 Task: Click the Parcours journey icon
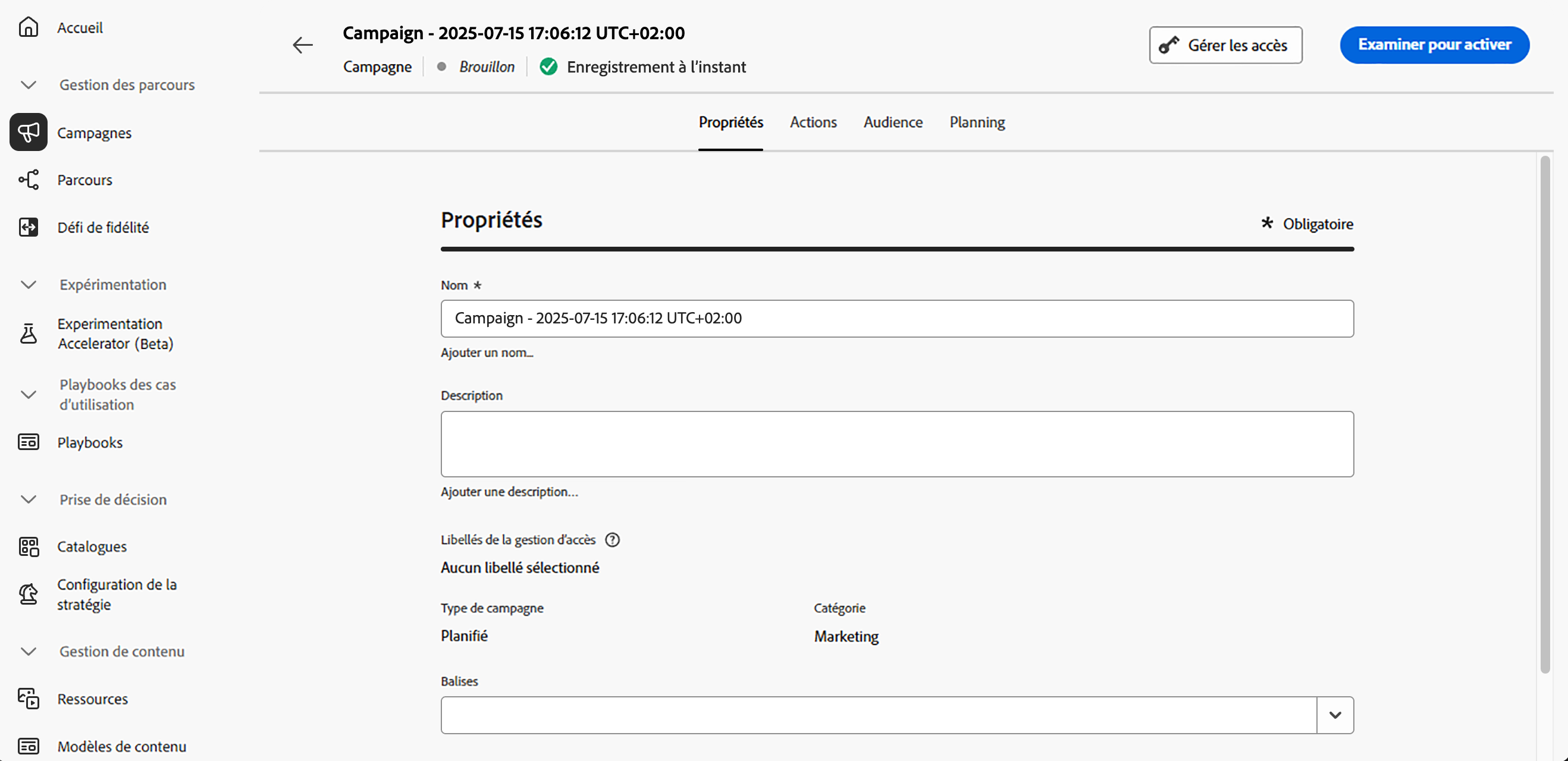(28, 180)
